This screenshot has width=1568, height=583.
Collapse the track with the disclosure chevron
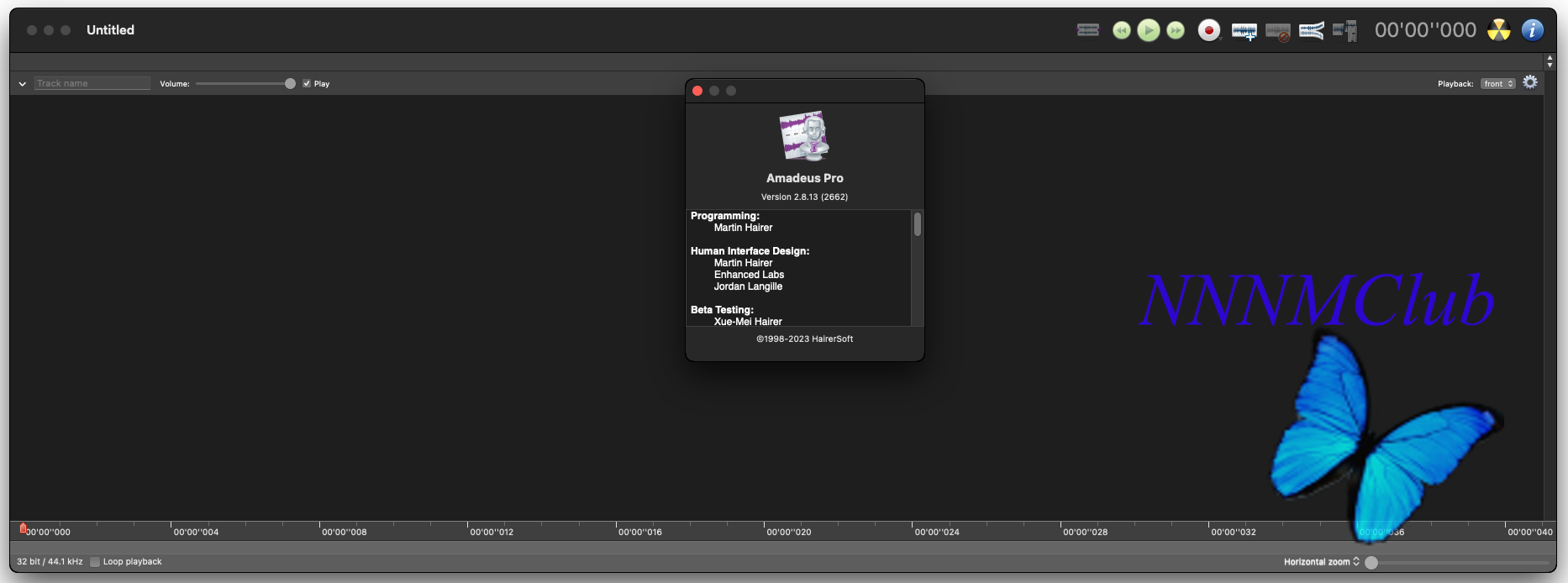tap(23, 84)
